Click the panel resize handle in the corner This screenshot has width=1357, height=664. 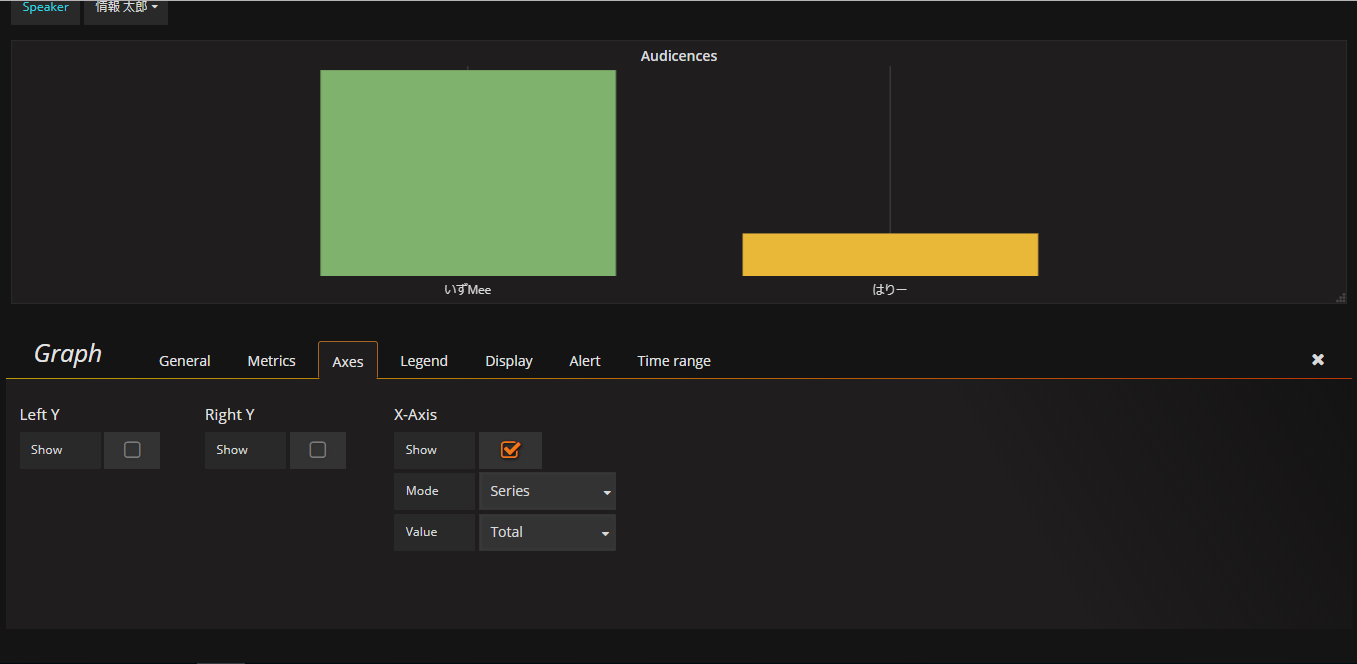pos(1341,297)
